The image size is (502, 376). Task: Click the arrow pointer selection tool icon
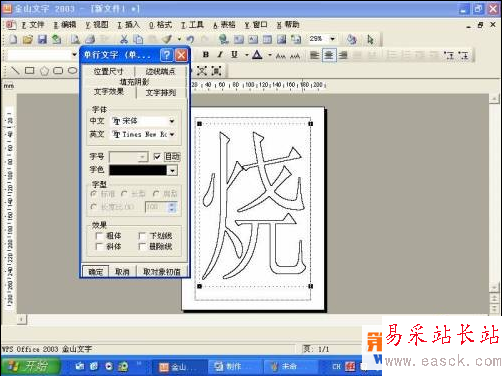(370, 39)
